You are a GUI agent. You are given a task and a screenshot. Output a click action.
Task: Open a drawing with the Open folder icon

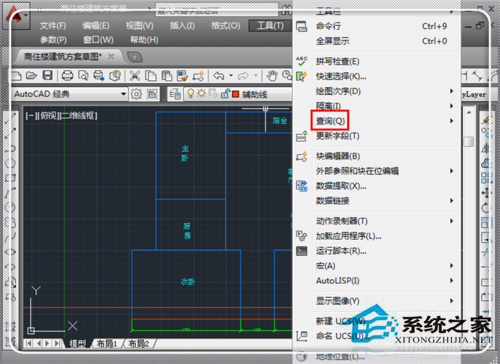[x=31, y=76]
